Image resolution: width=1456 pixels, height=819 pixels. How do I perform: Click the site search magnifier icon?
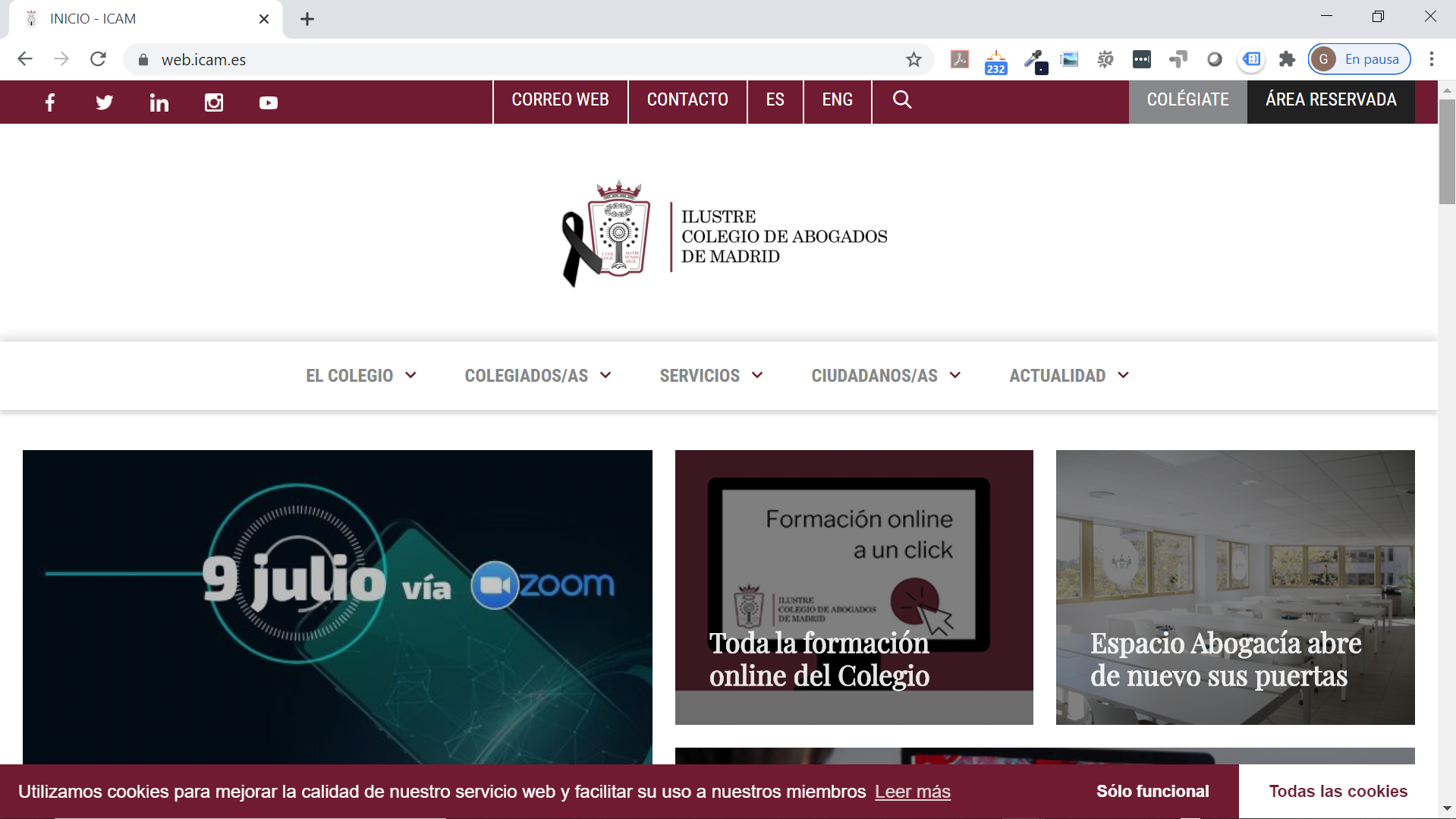tap(902, 99)
